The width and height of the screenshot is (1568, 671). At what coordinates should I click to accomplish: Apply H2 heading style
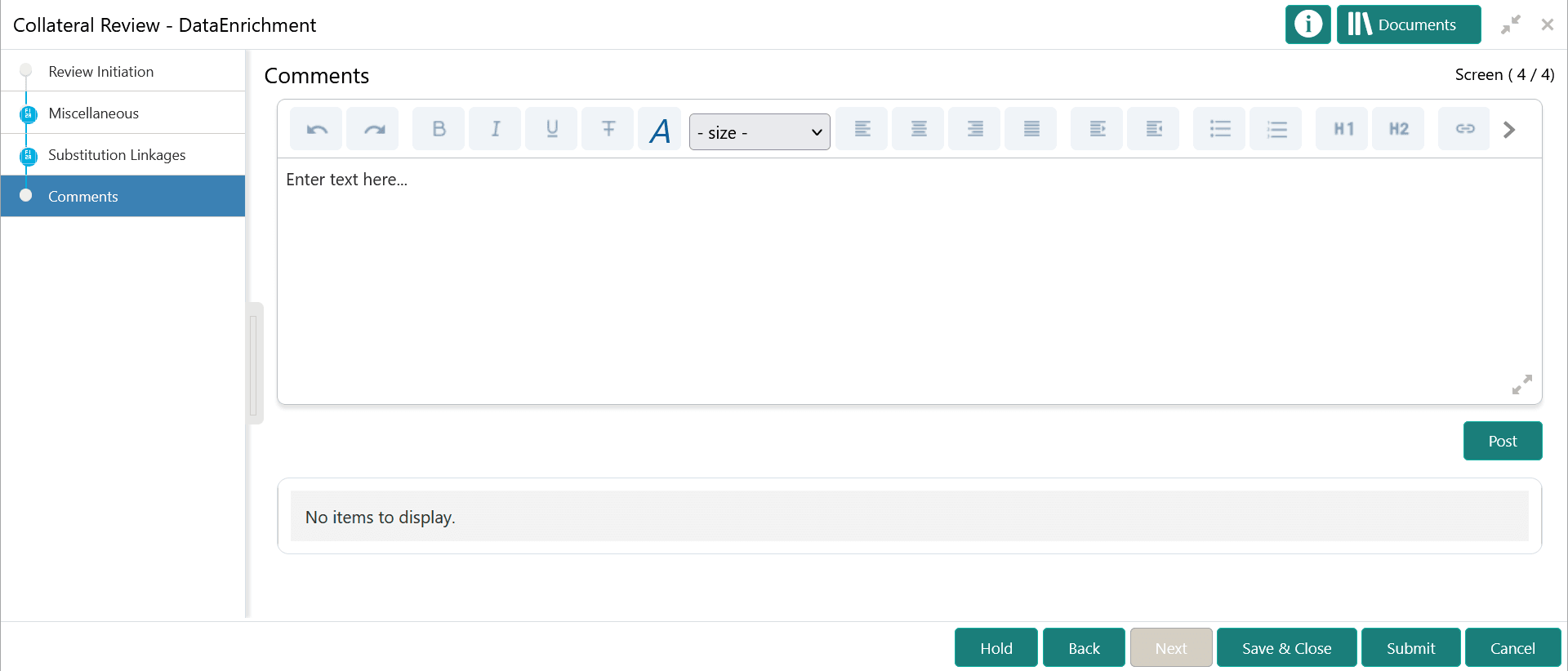click(x=1398, y=129)
